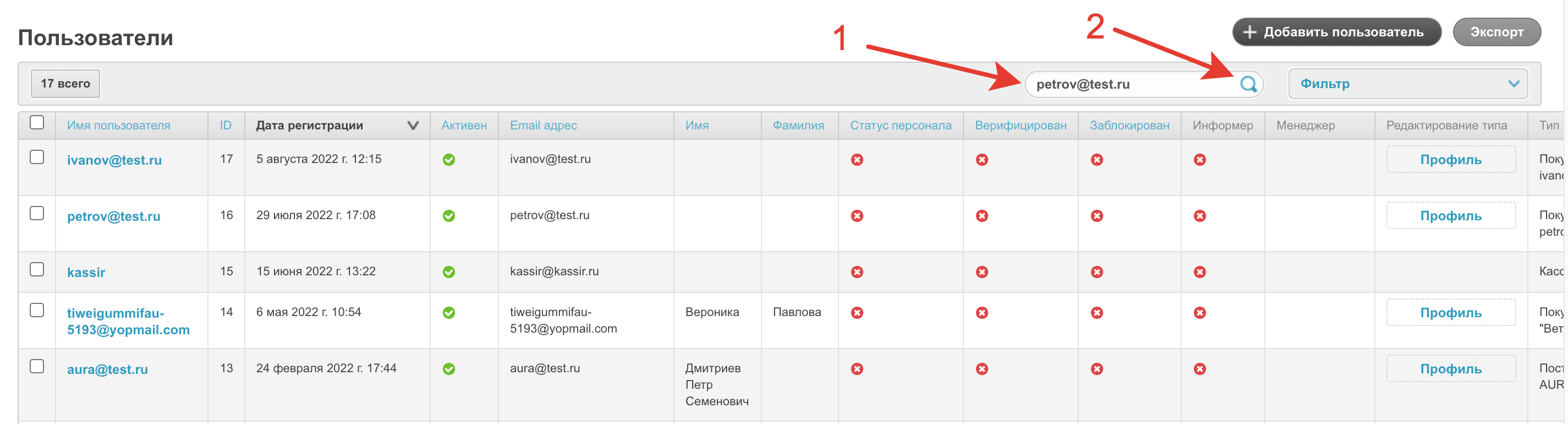Click red Verified icon in aura@test.ru row
1568x424 pixels.
pos(981,368)
